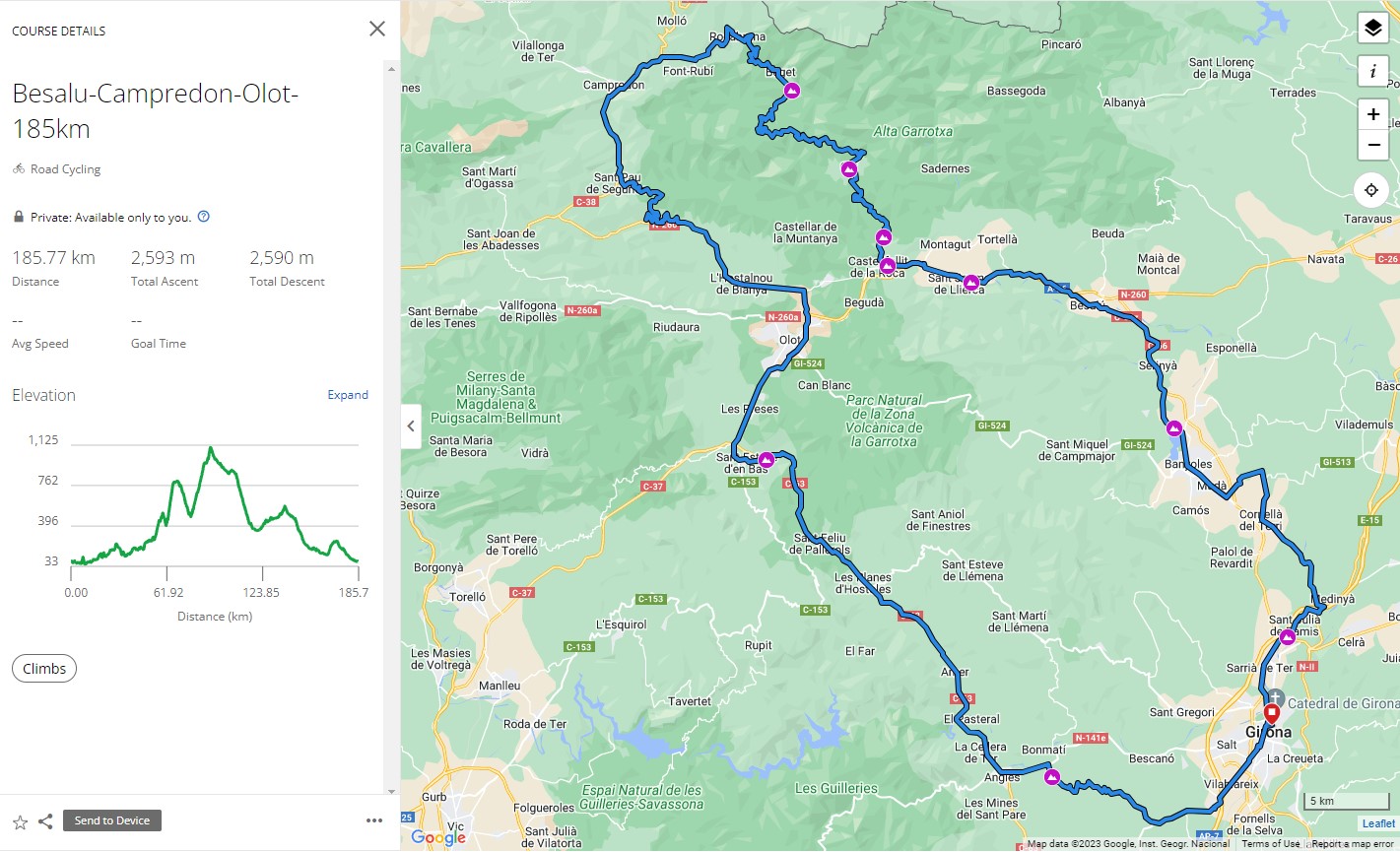
Task: Open the Leaflet attribution link
Action: coord(1378,823)
